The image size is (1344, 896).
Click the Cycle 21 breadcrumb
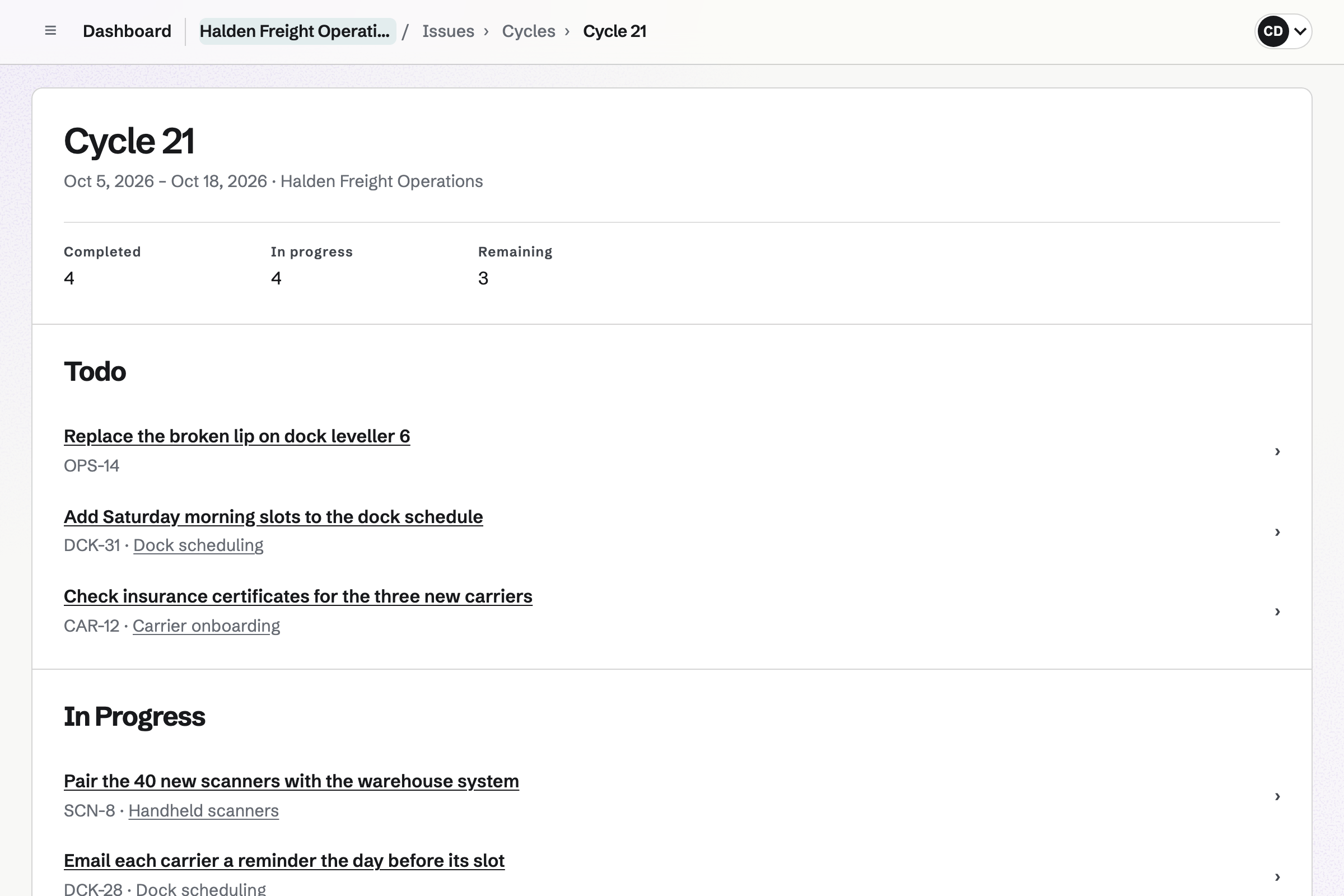click(614, 31)
